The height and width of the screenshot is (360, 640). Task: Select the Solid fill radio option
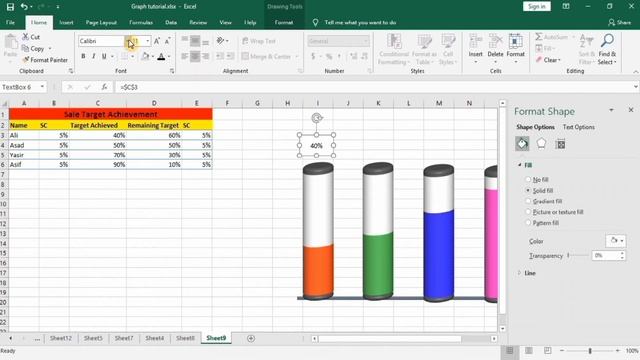(528, 190)
